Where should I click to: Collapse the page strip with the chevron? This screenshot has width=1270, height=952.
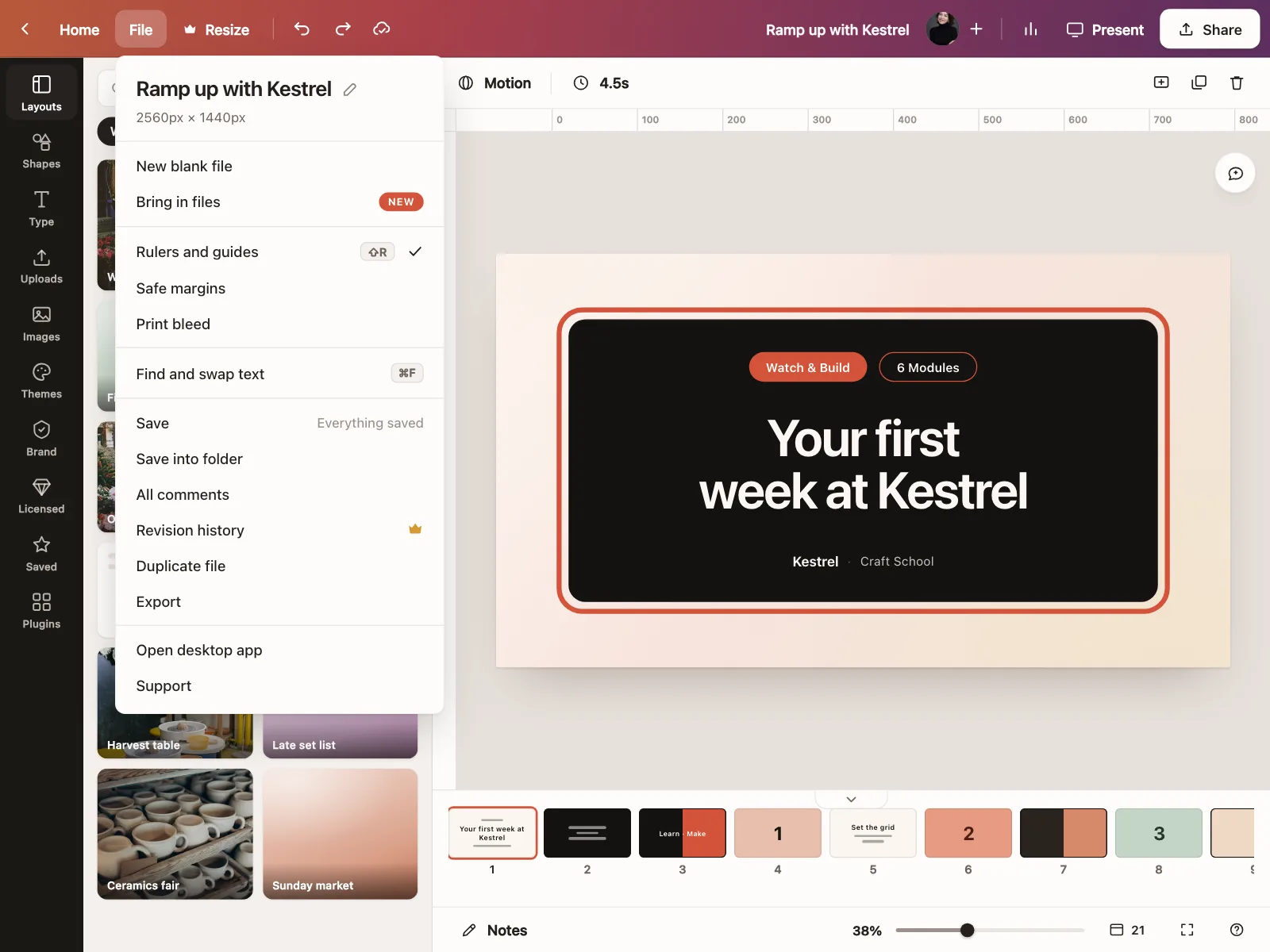pos(851,799)
